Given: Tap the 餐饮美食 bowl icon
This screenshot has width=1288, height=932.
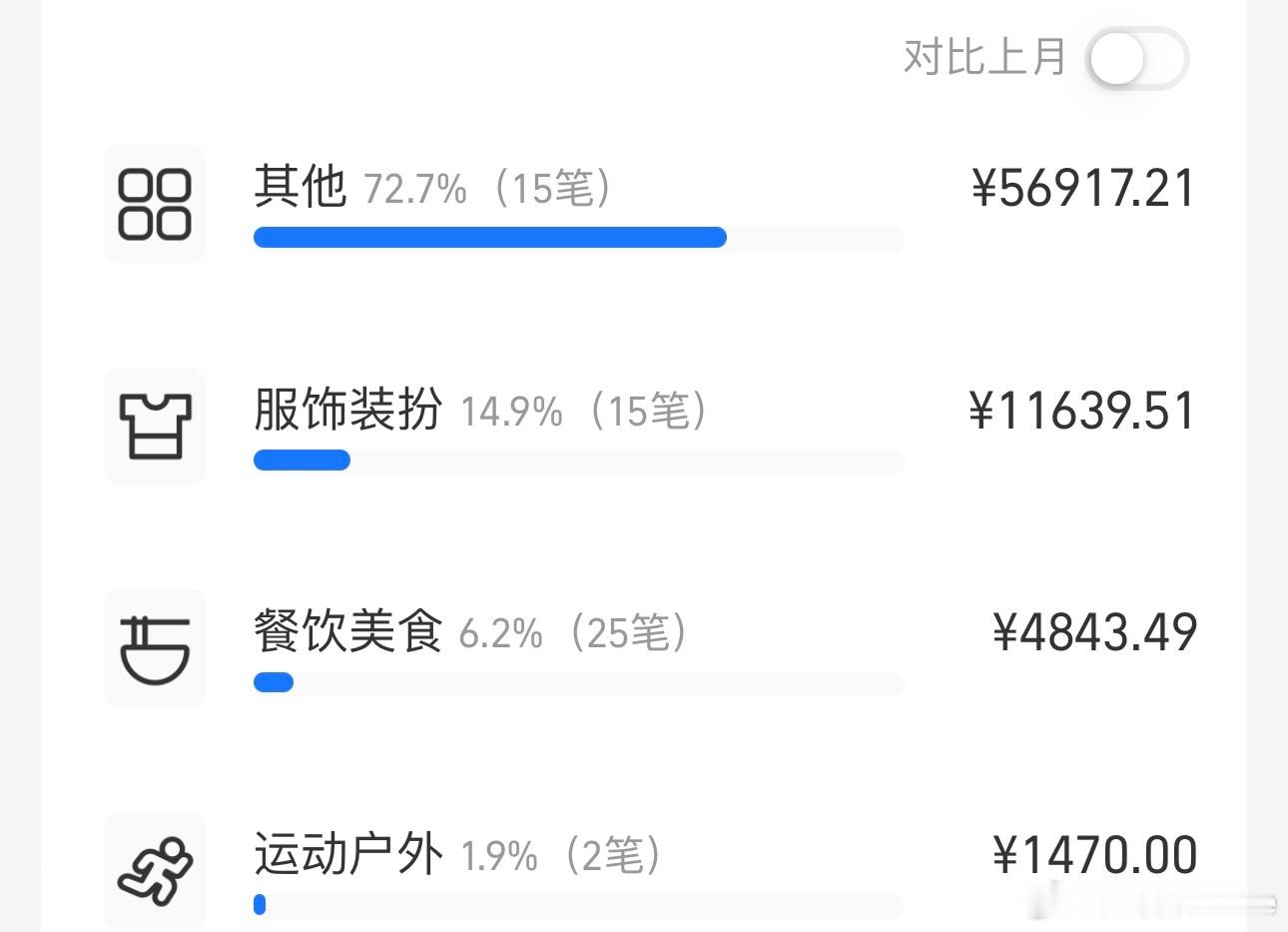Looking at the screenshot, I should pyautogui.click(x=155, y=649).
